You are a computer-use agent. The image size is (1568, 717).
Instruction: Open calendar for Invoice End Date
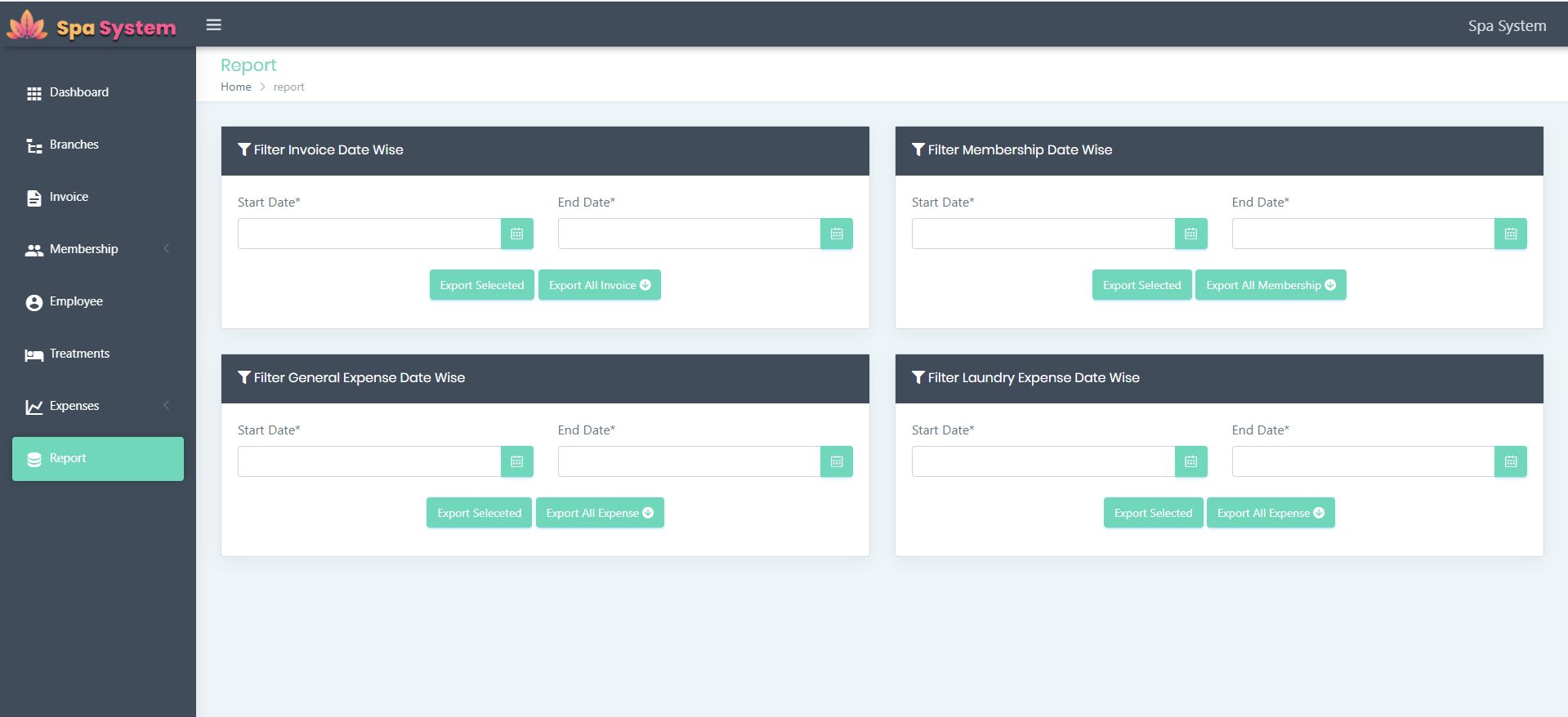[837, 234]
